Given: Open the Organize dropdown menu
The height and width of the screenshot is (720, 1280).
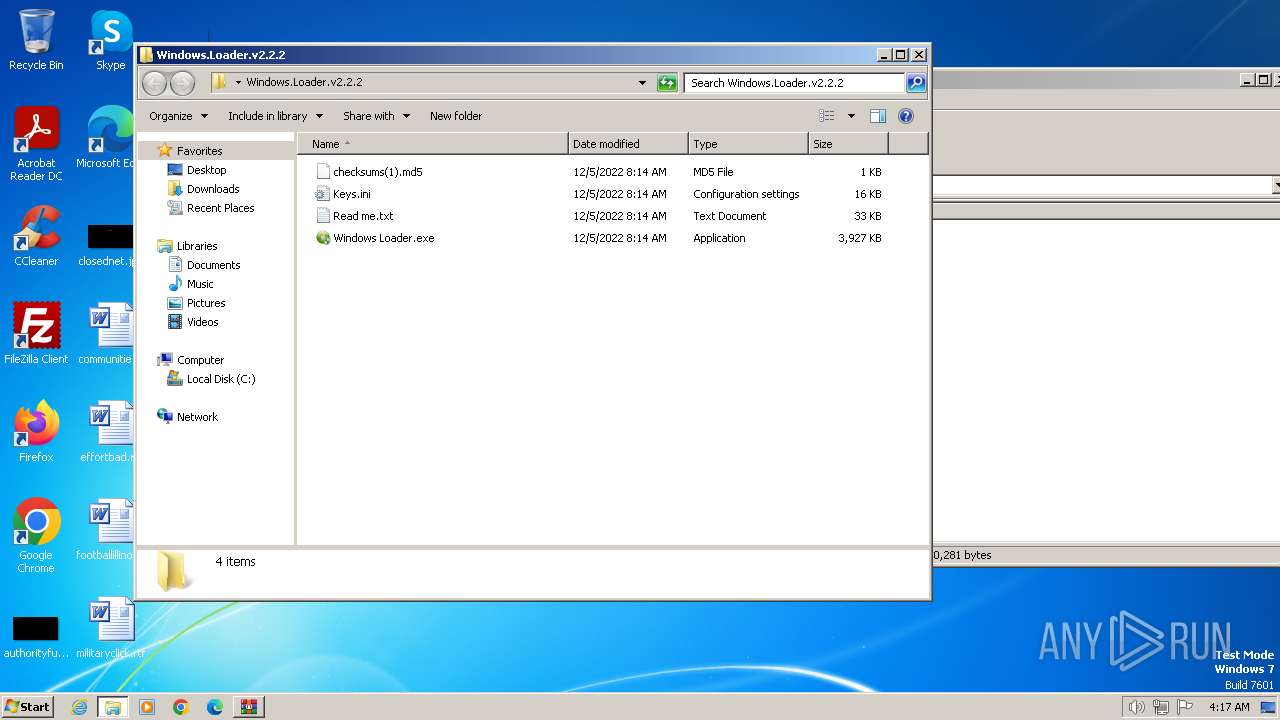Looking at the screenshot, I should coord(178,116).
